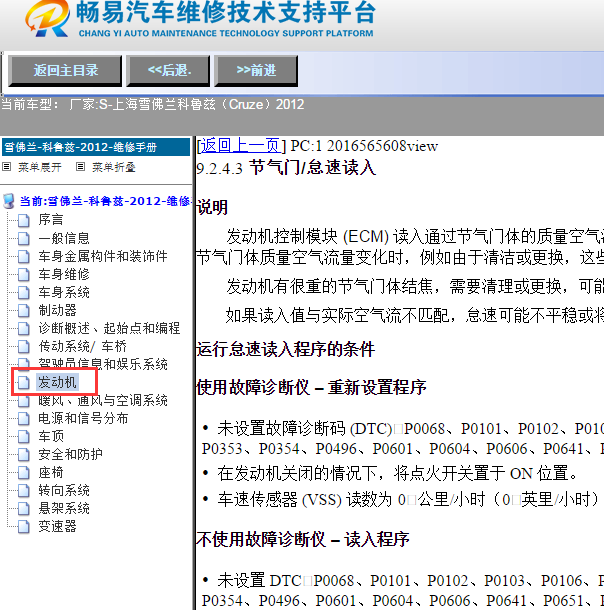The width and height of the screenshot is (604, 610).
Task: Open the 悬架系统 chapter
Action: point(64,508)
